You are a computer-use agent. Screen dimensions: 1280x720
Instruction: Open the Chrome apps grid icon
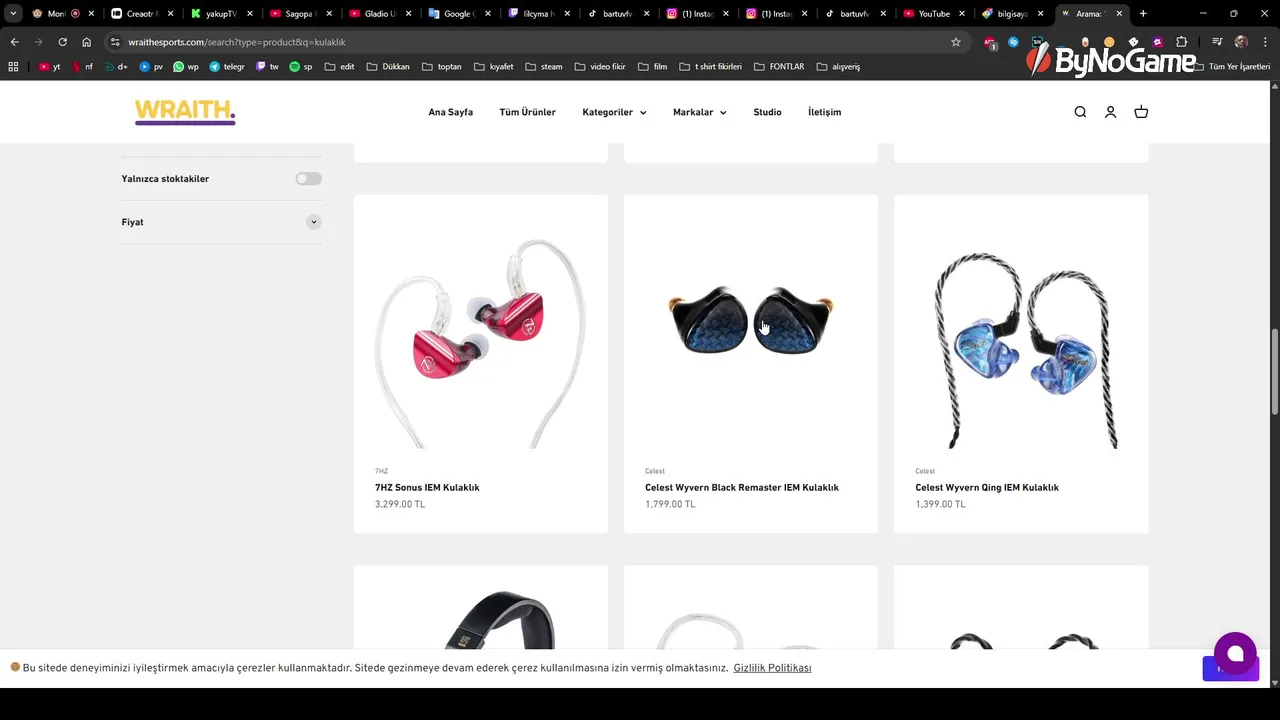click(x=13, y=67)
